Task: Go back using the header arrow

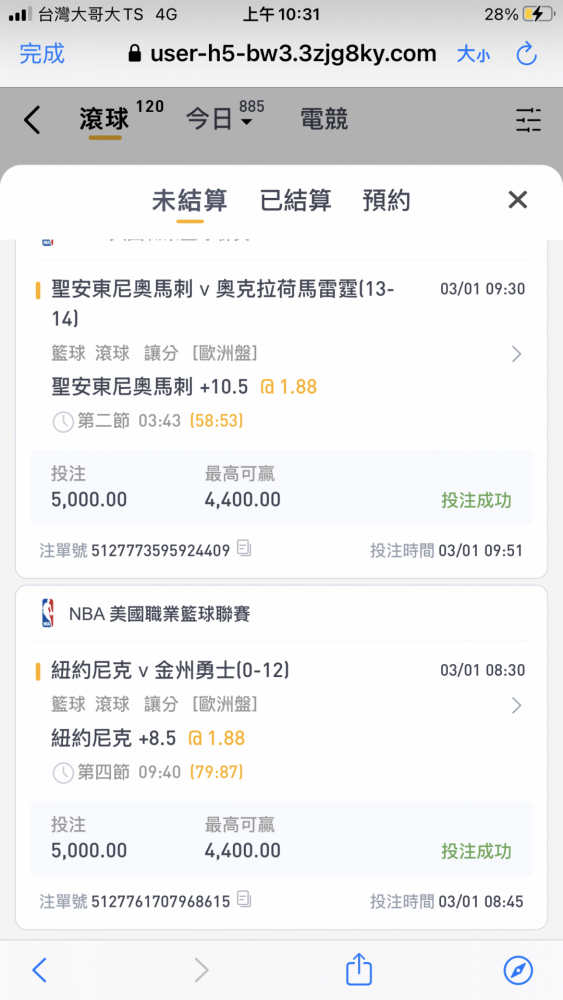Action: coord(32,120)
